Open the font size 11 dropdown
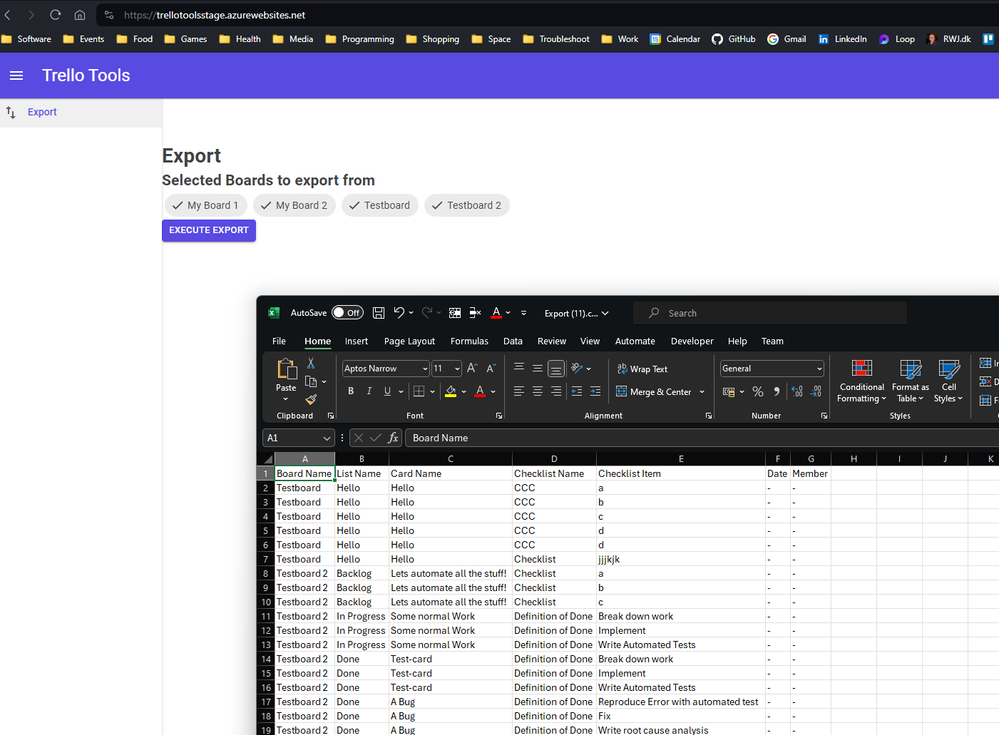 click(457, 369)
